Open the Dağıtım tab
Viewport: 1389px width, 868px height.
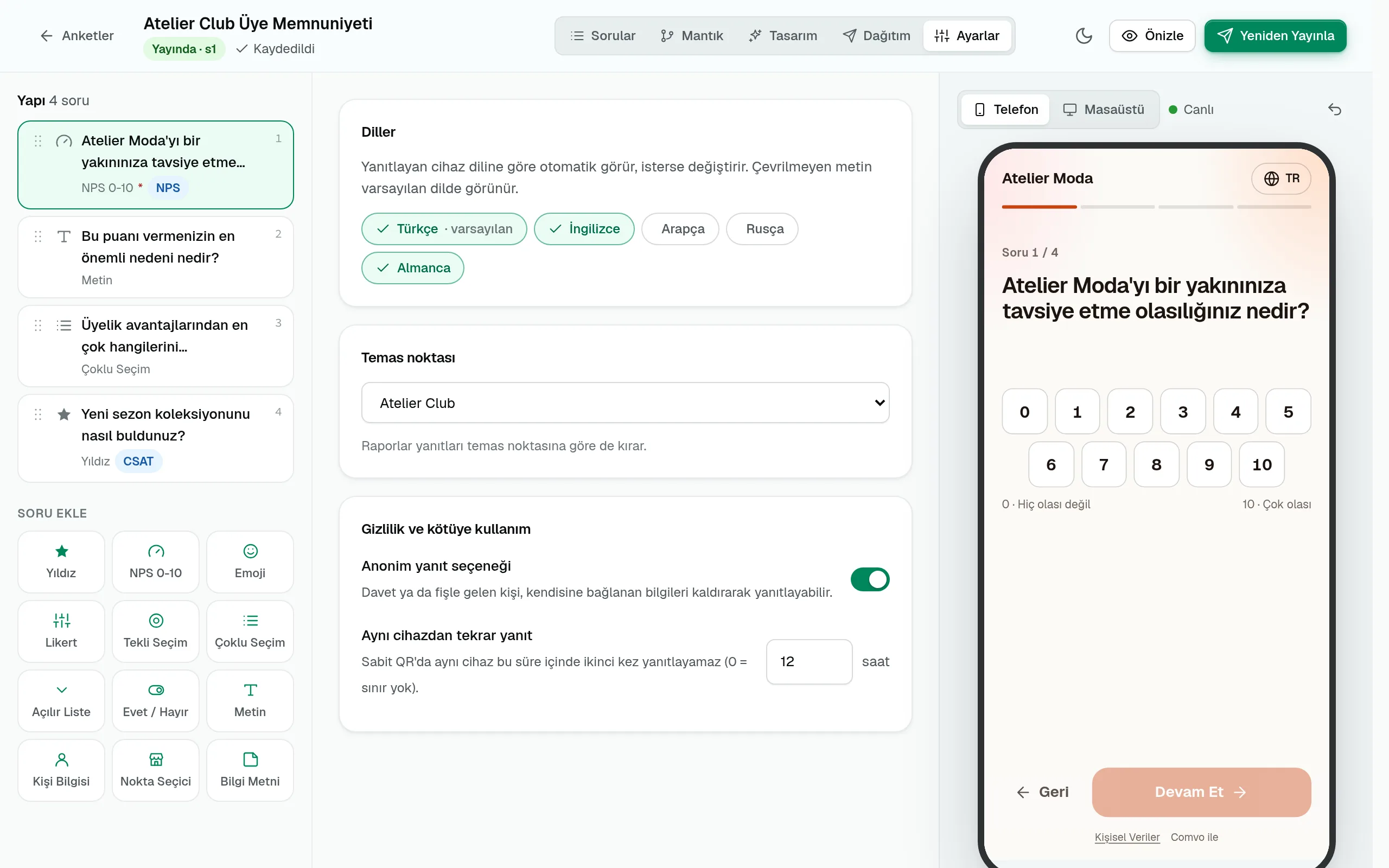click(876, 36)
